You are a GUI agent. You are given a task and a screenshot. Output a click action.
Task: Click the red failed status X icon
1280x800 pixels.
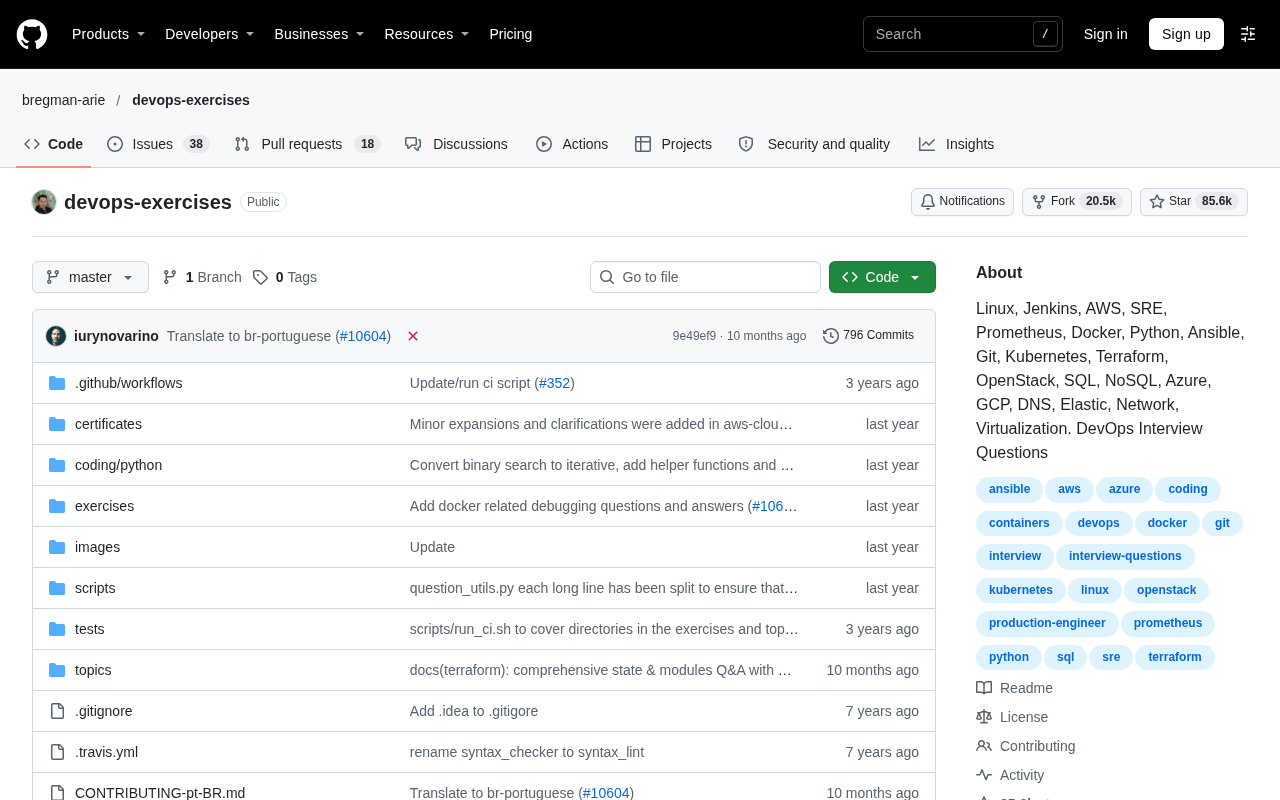413,336
